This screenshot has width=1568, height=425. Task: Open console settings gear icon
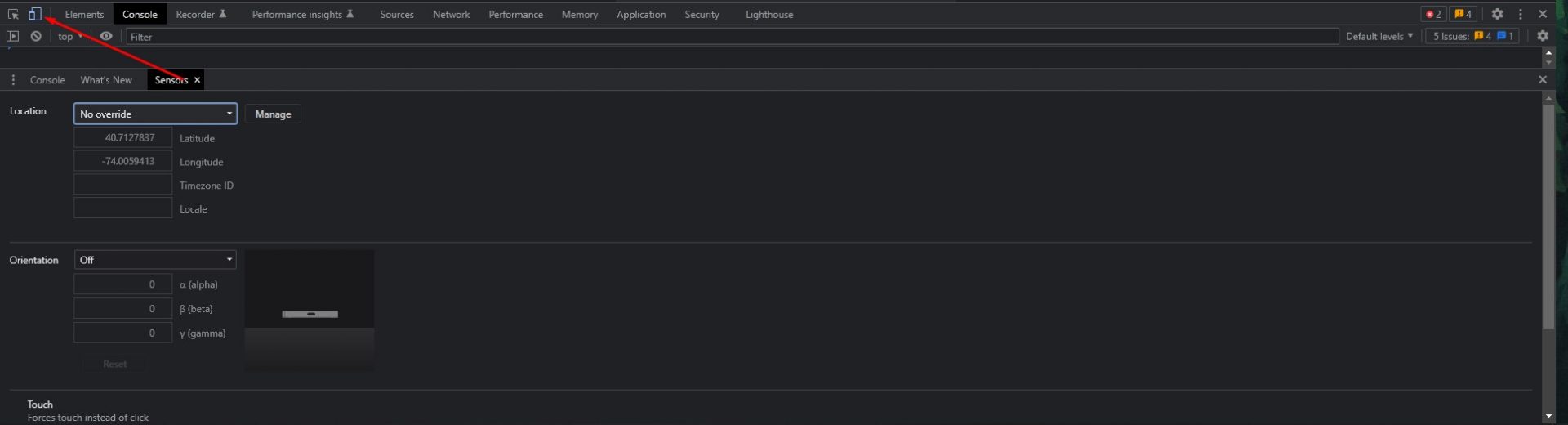click(1542, 36)
